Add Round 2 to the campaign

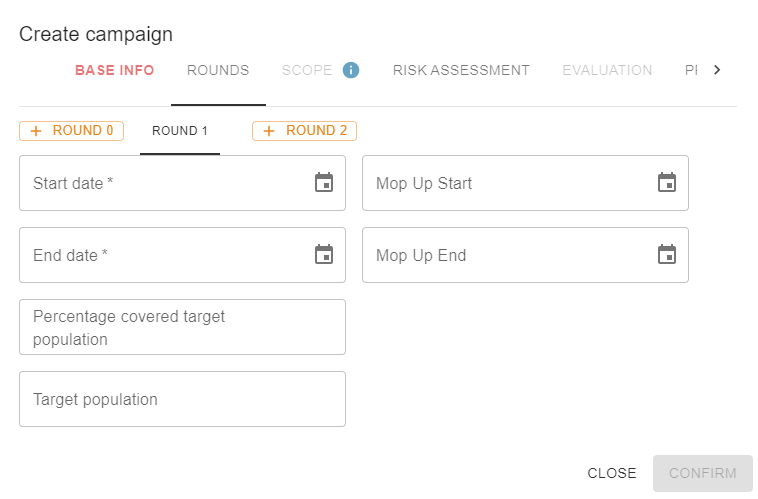tap(304, 131)
